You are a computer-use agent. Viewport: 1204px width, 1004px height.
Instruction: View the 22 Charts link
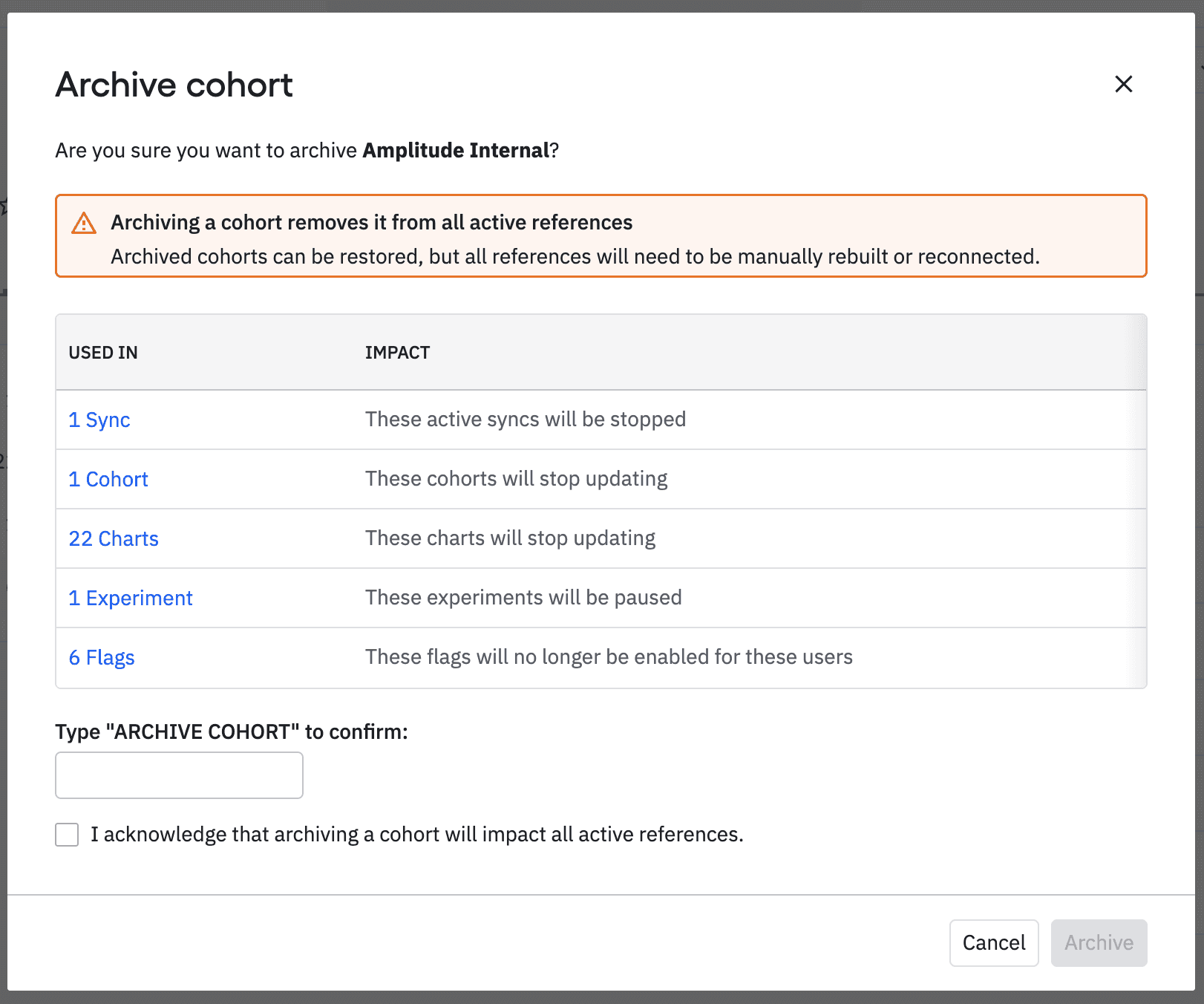coord(114,538)
